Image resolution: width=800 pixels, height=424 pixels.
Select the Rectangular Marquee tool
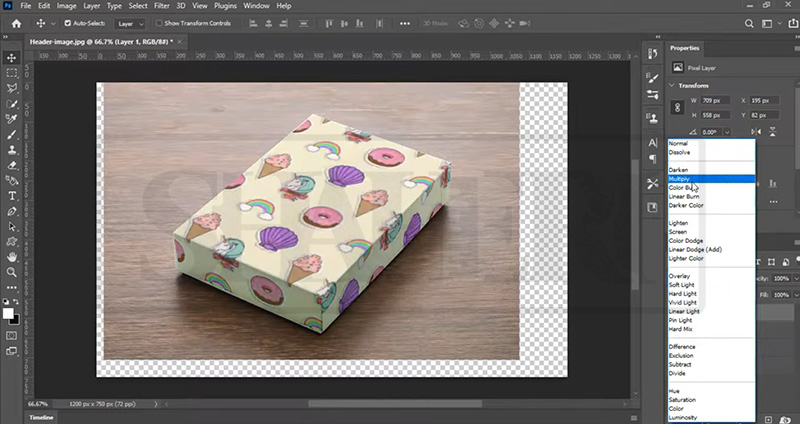[x=12, y=74]
